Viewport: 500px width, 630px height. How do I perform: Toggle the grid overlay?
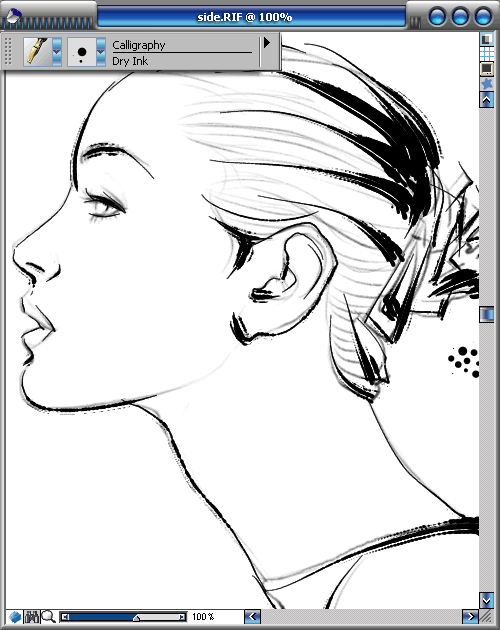pyautogui.click(x=487, y=53)
